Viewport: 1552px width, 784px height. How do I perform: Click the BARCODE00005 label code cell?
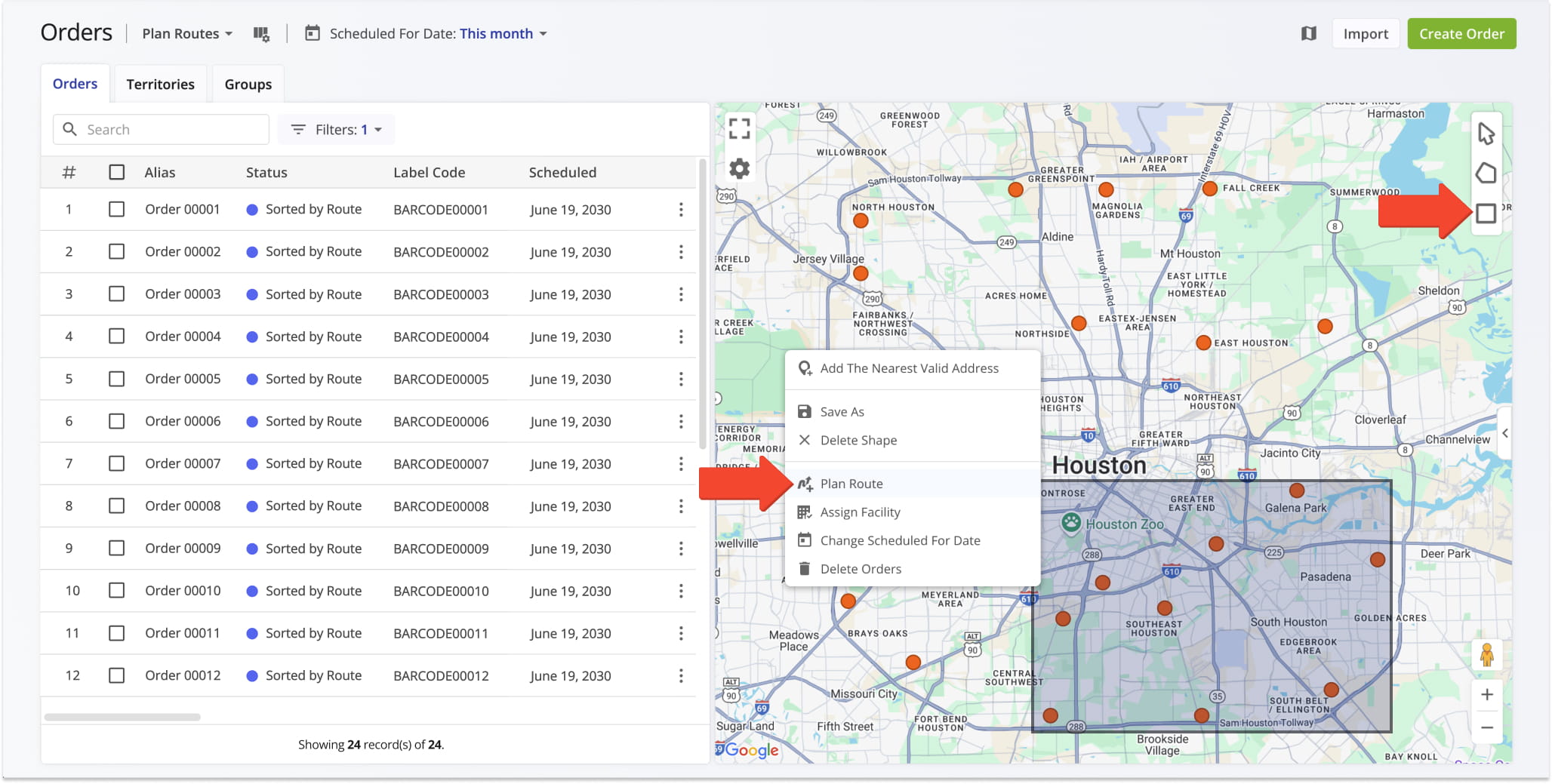[441, 379]
